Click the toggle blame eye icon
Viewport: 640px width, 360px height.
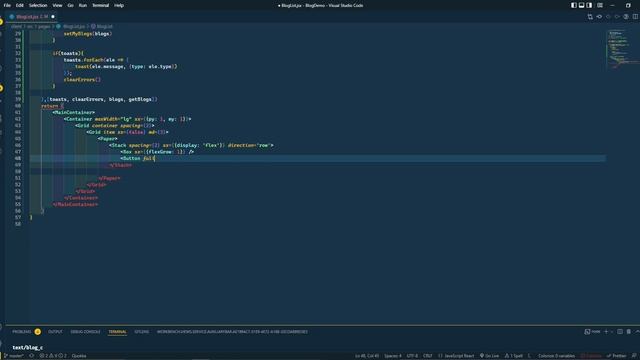(599, 17)
